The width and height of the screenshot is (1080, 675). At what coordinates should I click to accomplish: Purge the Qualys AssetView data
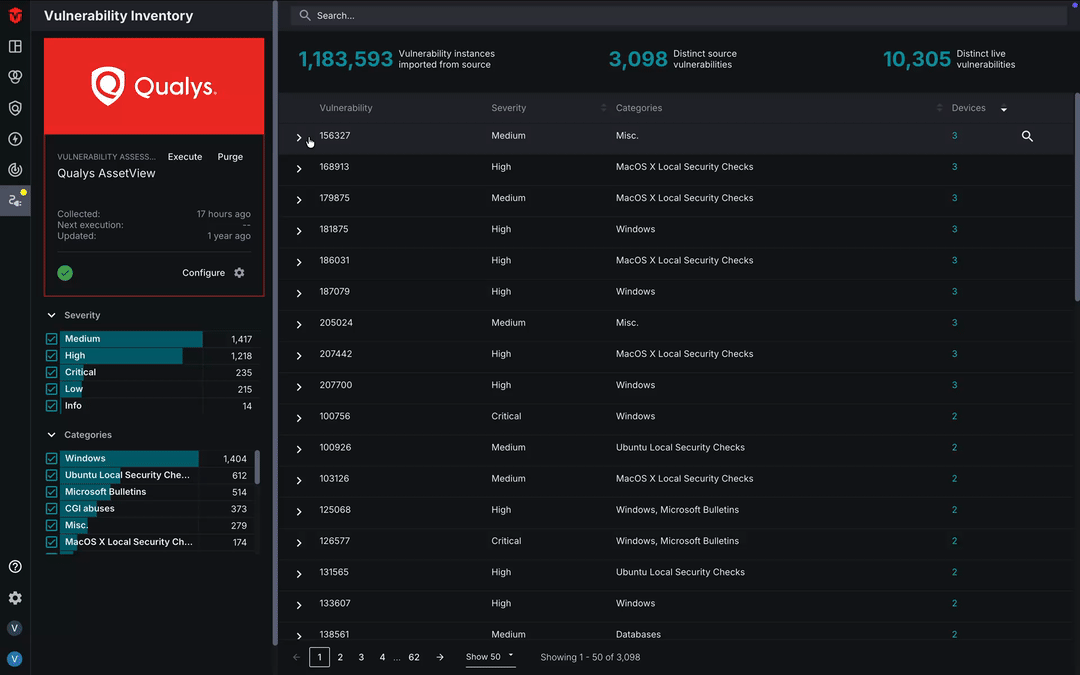(x=230, y=157)
